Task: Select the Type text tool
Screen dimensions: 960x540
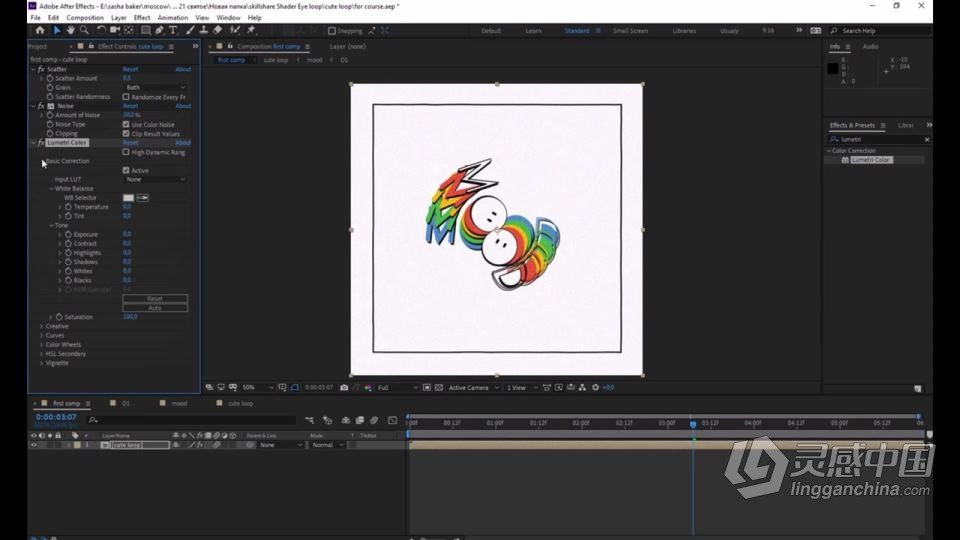Action: tap(173, 30)
